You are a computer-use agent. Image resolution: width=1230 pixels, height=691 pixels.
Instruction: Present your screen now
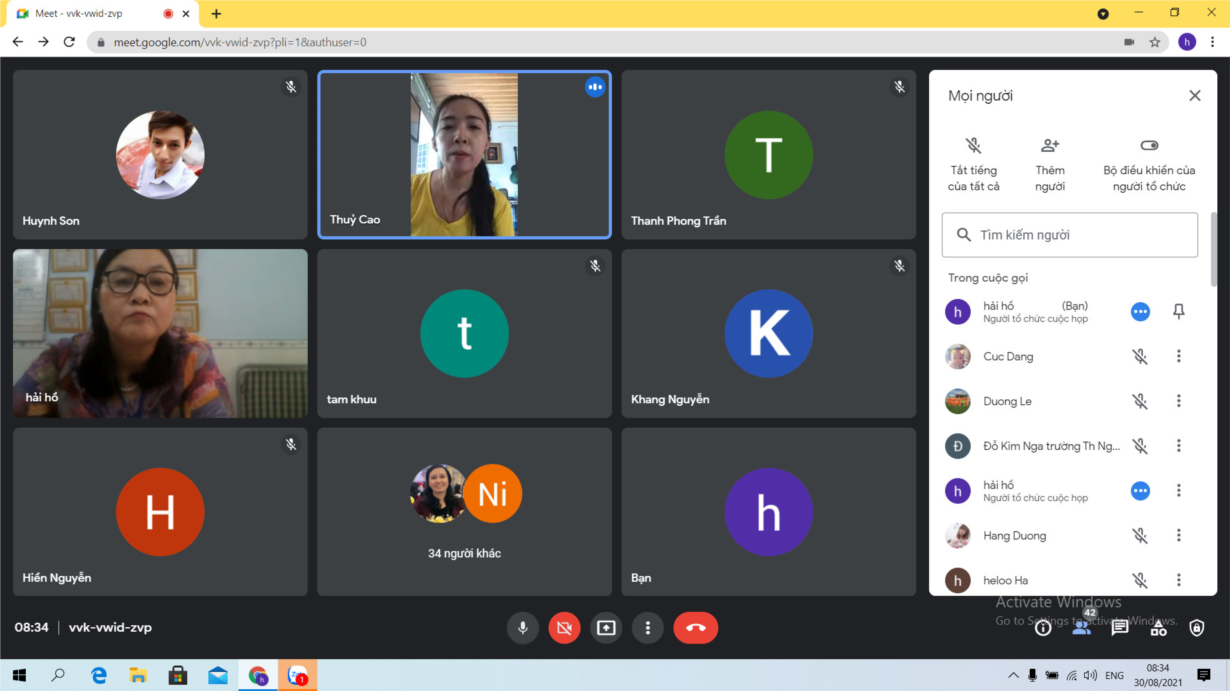pos(606,628)
